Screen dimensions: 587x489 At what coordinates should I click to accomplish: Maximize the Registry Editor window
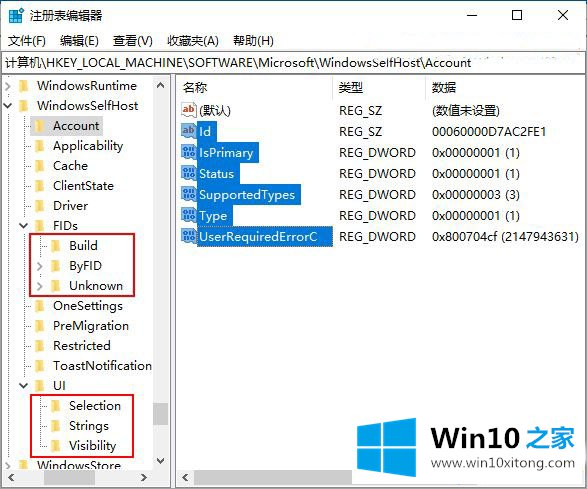point(517,15)
